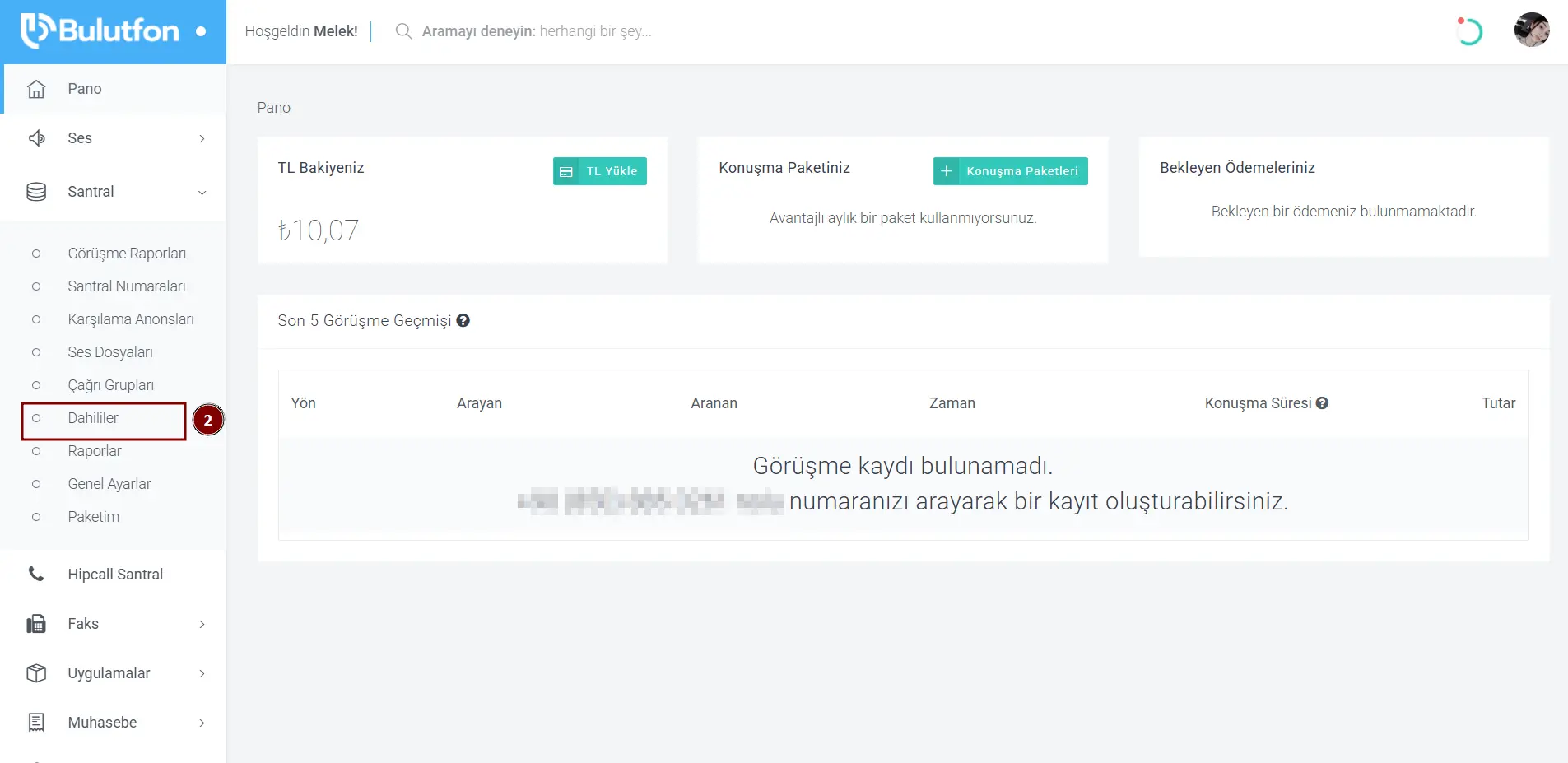Open Genel Ayarlar submenu item
1568x763 pixels.
pos(109,484)
